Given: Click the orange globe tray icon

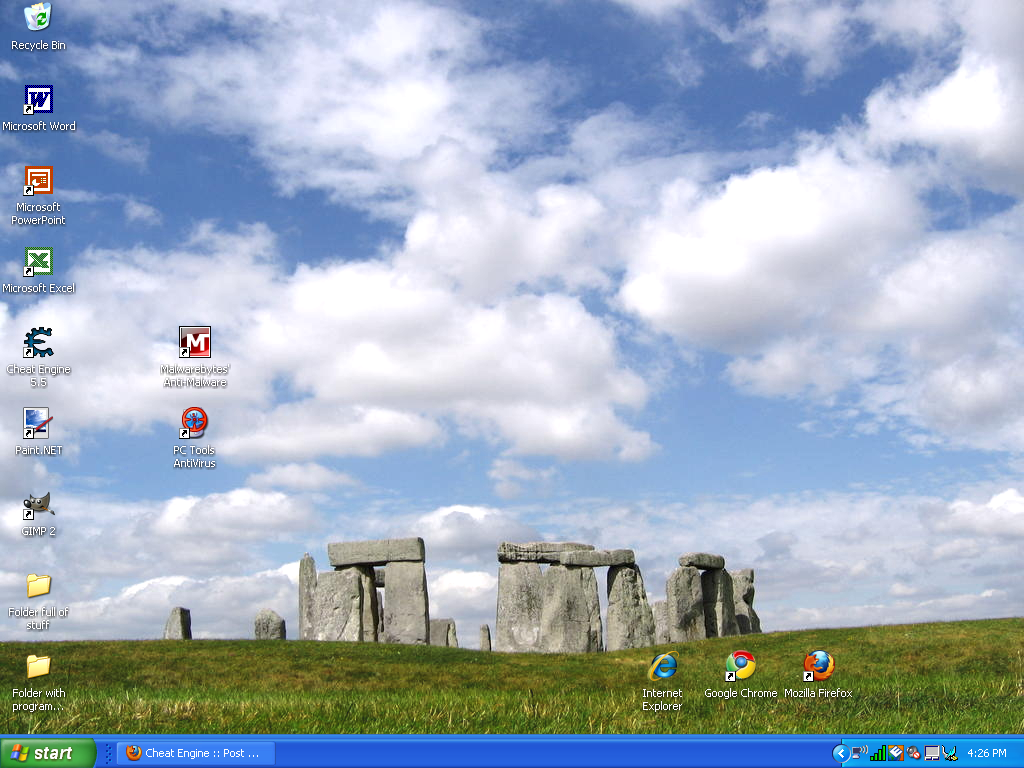Looking at the screenshot, I should [896, 754].
